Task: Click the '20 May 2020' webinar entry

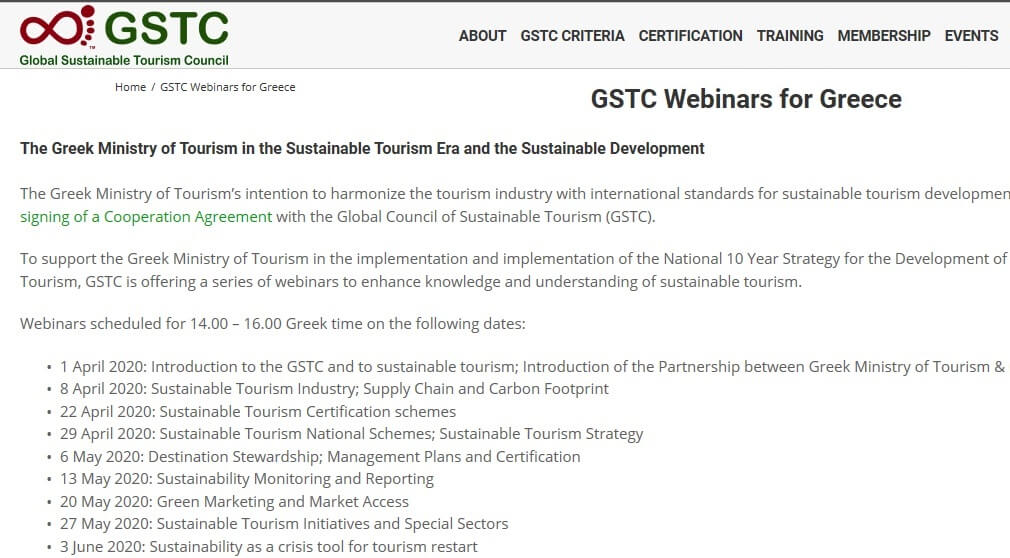Action: point(234,502)
